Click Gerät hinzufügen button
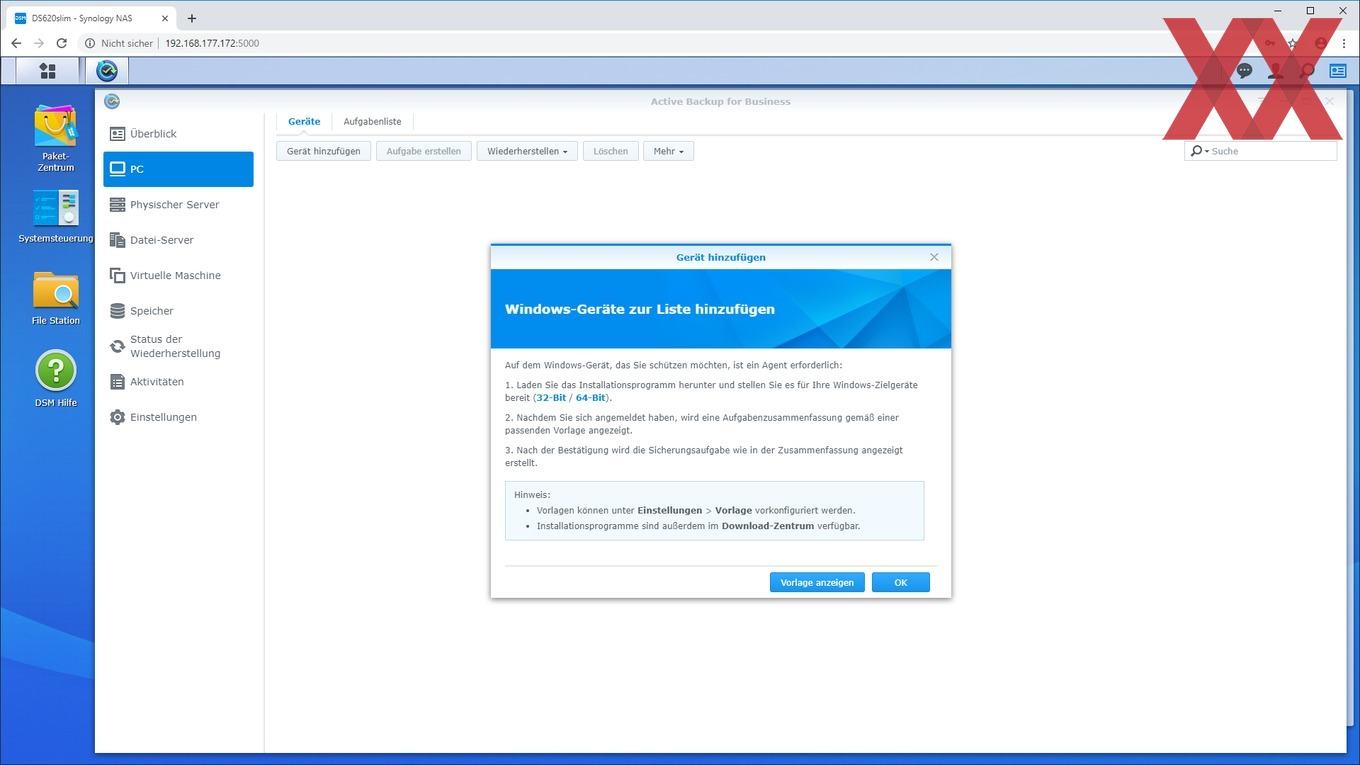The image size is (1360, 765). (324, 151)
